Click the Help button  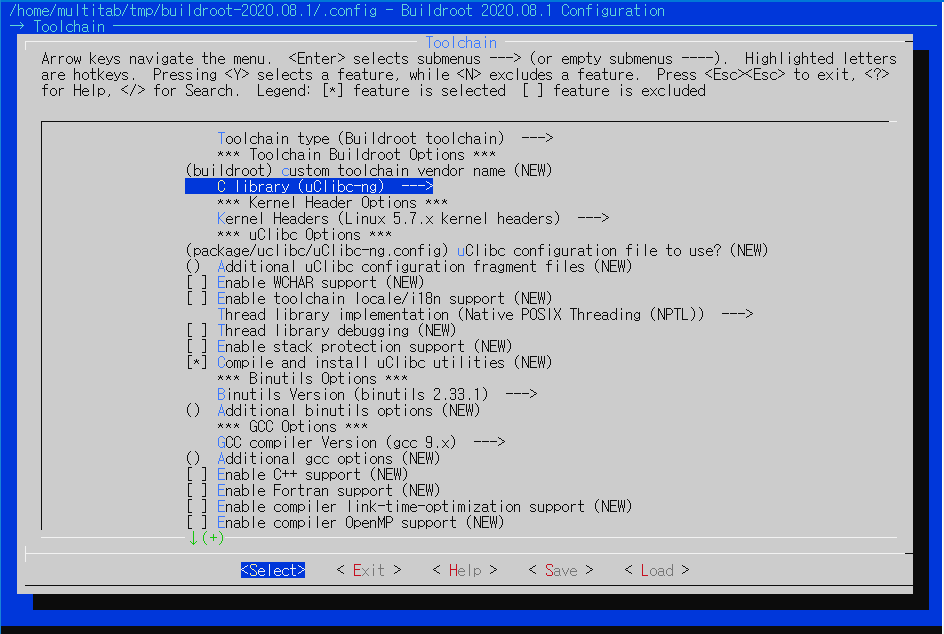[x=465, y=570]
